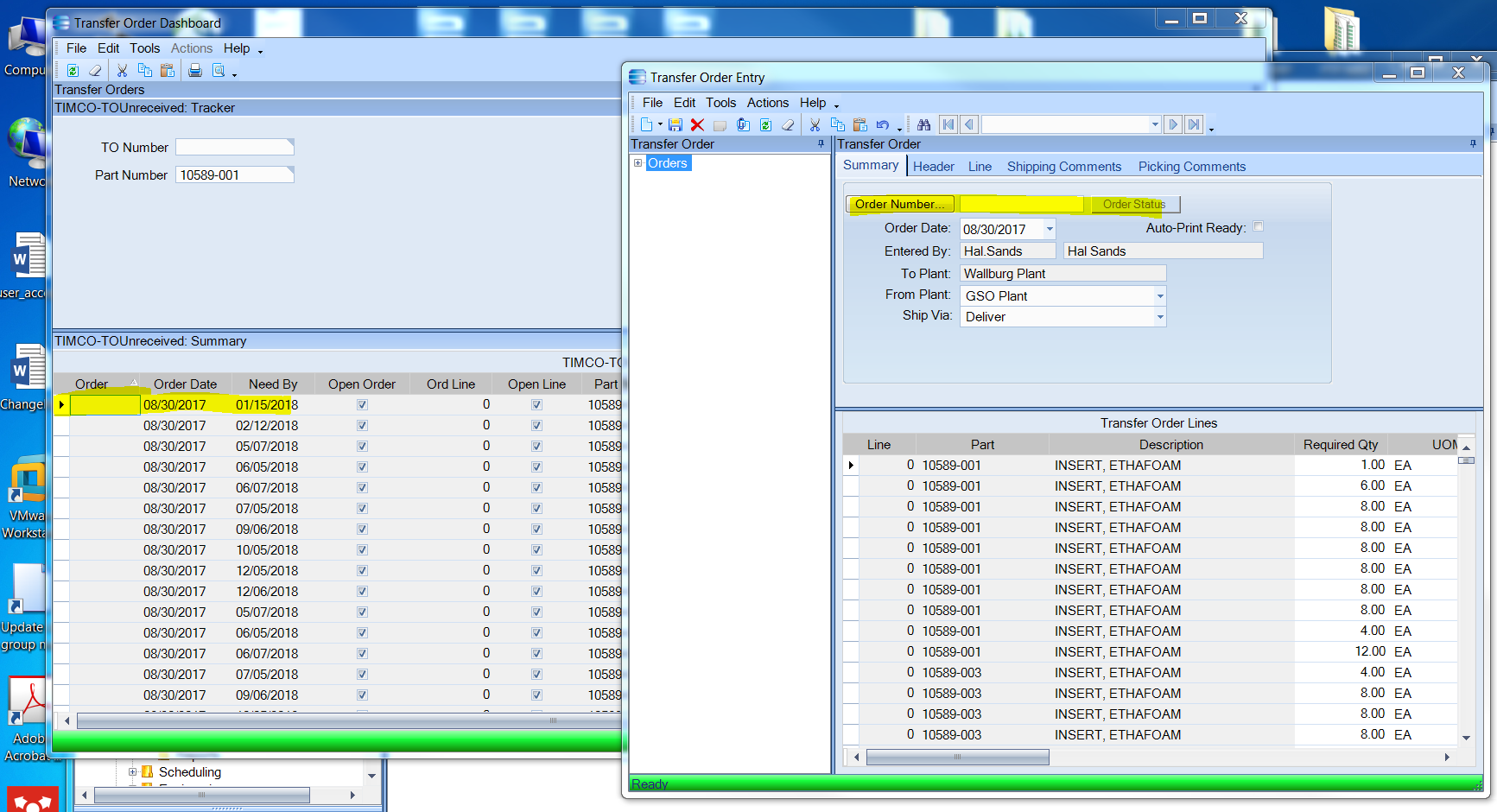Viewport: 1497px width, 812px height.
Task: Sort by the Need By column header
Action: pos(273,384)
